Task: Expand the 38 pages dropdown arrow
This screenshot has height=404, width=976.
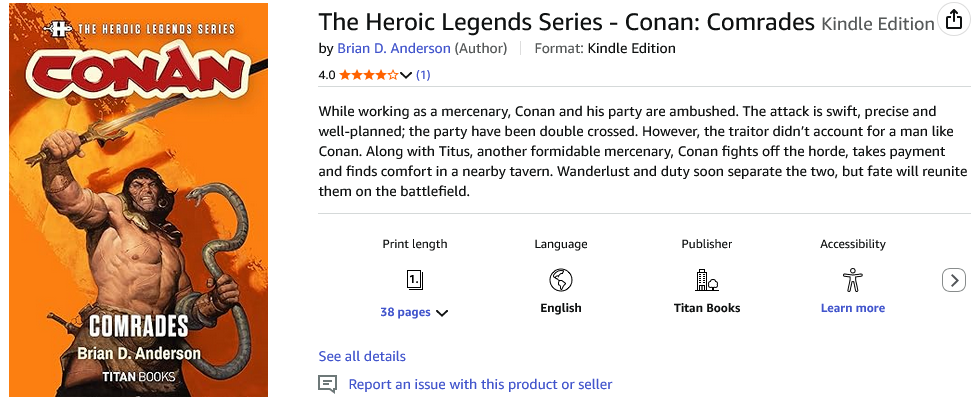Action: click(x=442, y=313)
